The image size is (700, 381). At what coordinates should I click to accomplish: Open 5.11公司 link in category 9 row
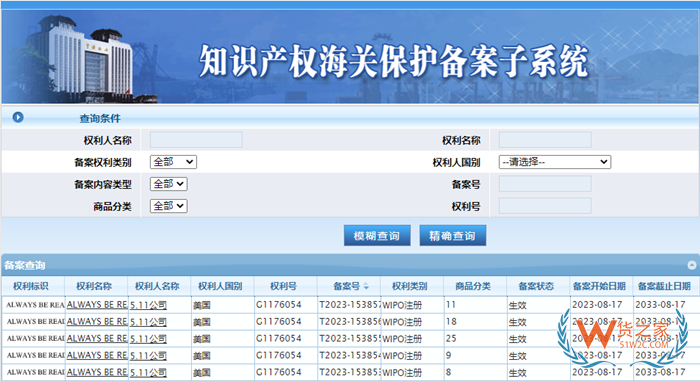tap(148, 356)
